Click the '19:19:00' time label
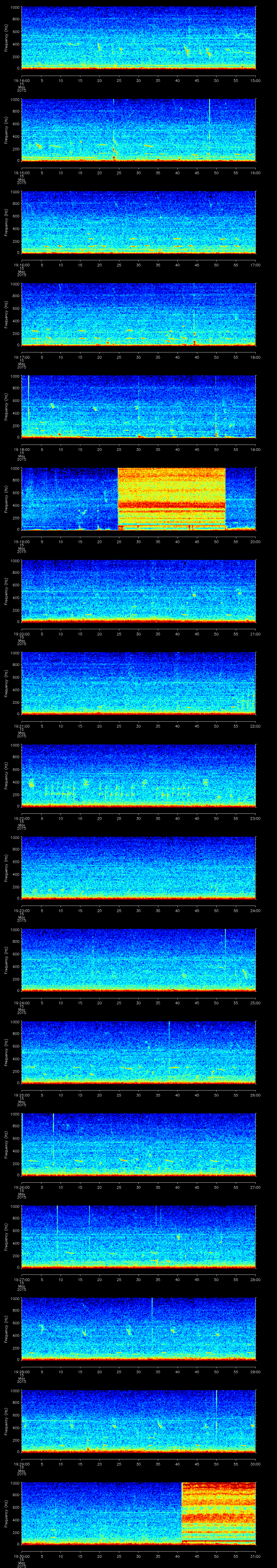277x1568 pixels. click(x=21, y=542)
